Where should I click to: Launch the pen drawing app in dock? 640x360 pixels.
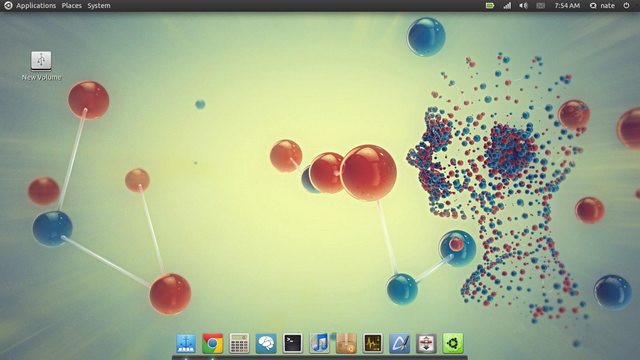coord(400,343)
